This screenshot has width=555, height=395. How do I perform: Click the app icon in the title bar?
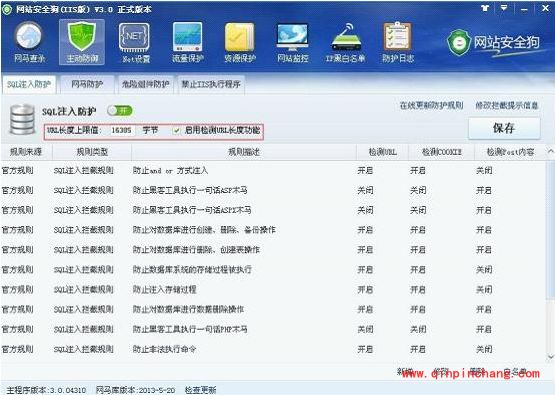click(6, 9)
